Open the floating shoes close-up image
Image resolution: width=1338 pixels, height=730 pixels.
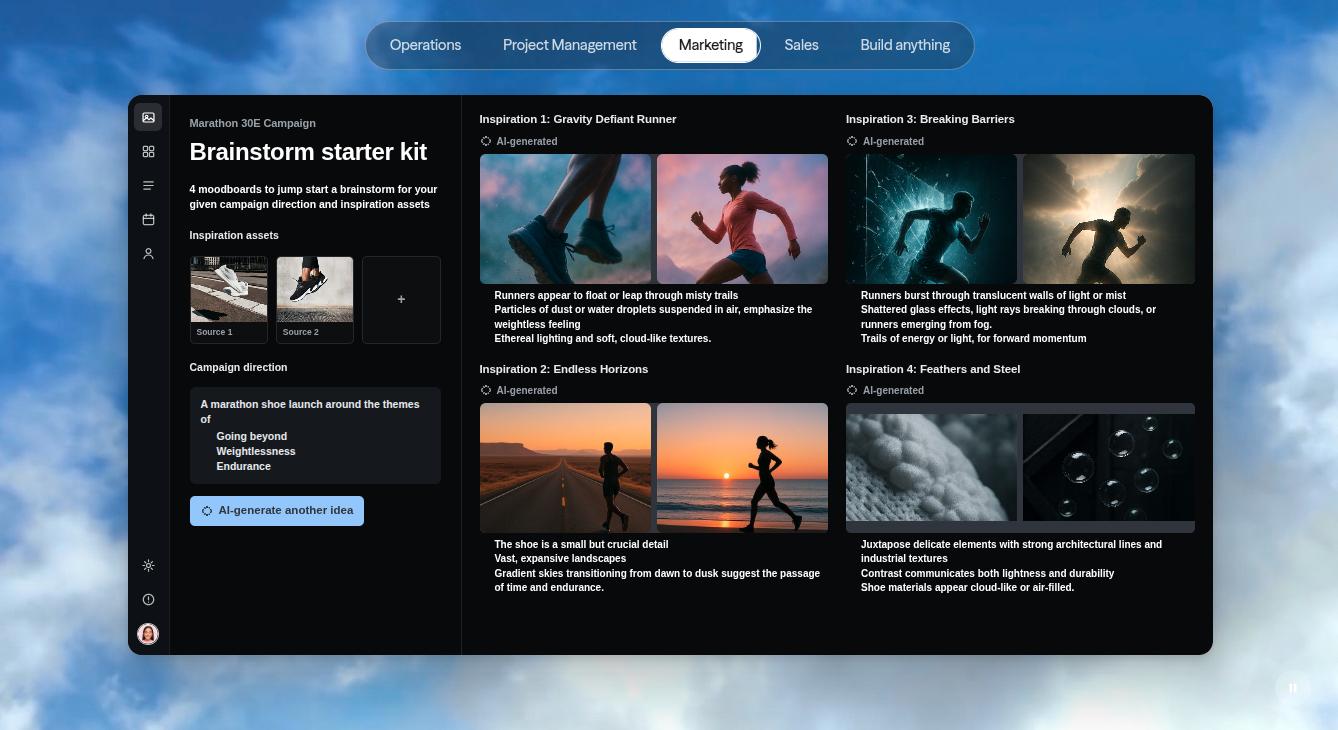coord(565,219)
